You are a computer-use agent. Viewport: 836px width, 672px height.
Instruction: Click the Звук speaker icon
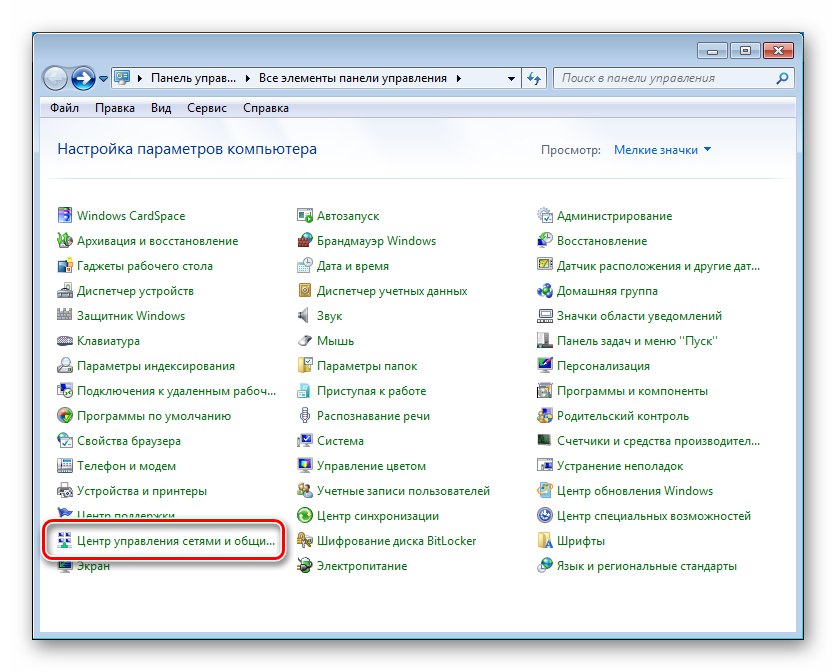pyautogui.click(x=303, y=315)
